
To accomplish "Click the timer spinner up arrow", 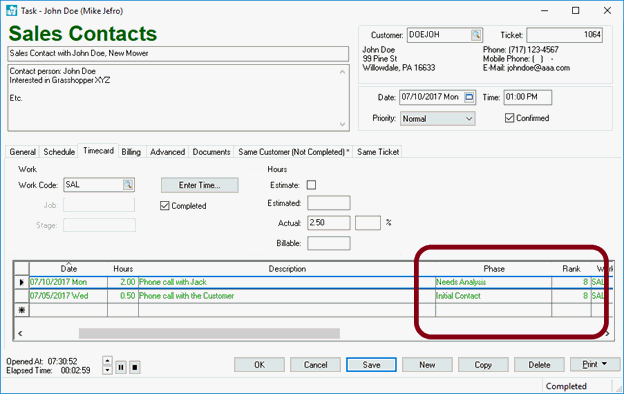I will (x=107, y=361).
